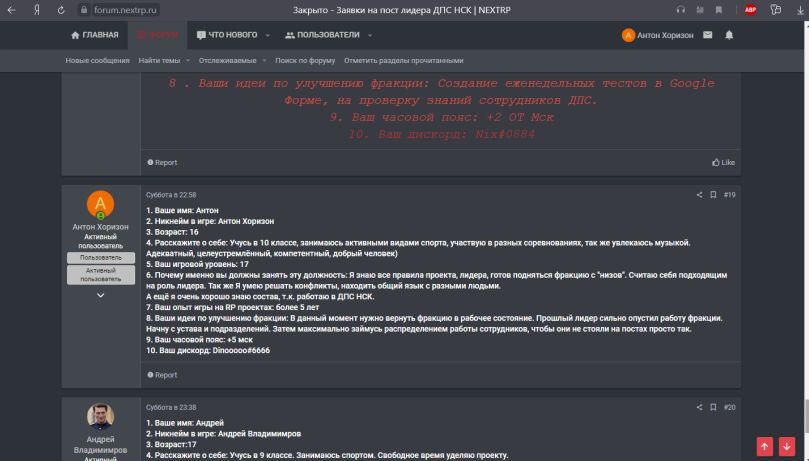
Task: Open private messages via the envelope icon
Action: pos(708,35)
